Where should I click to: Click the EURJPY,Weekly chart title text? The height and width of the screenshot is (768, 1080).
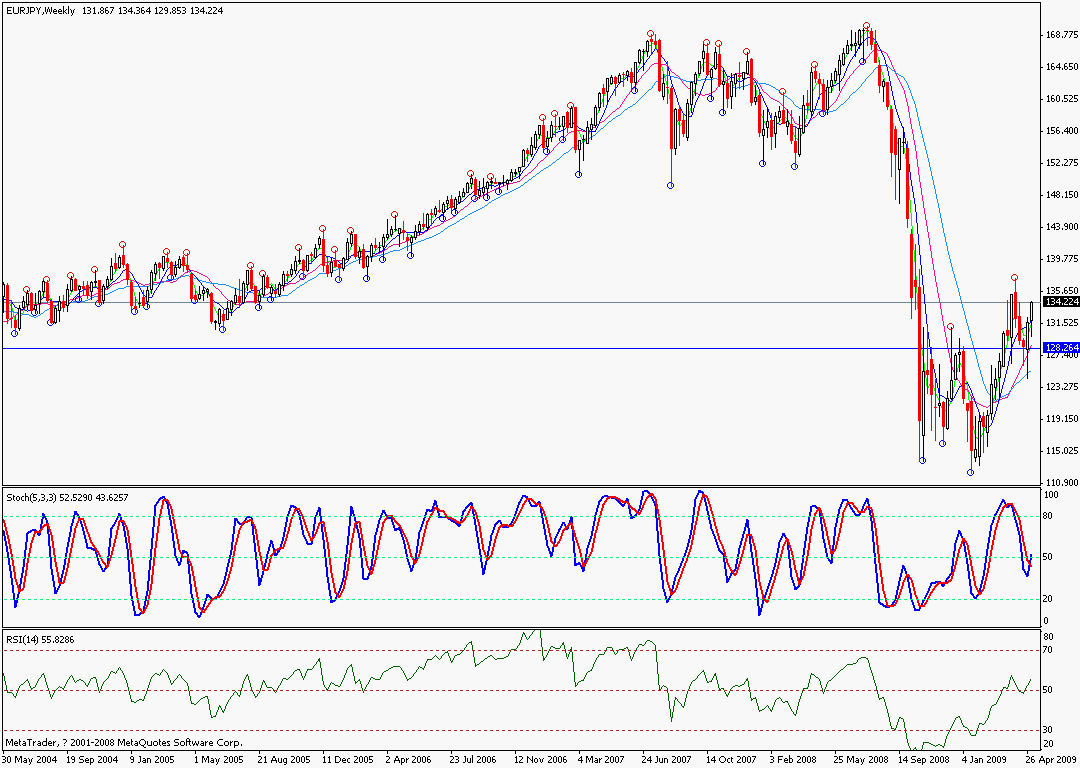click(x=41, y=11)
